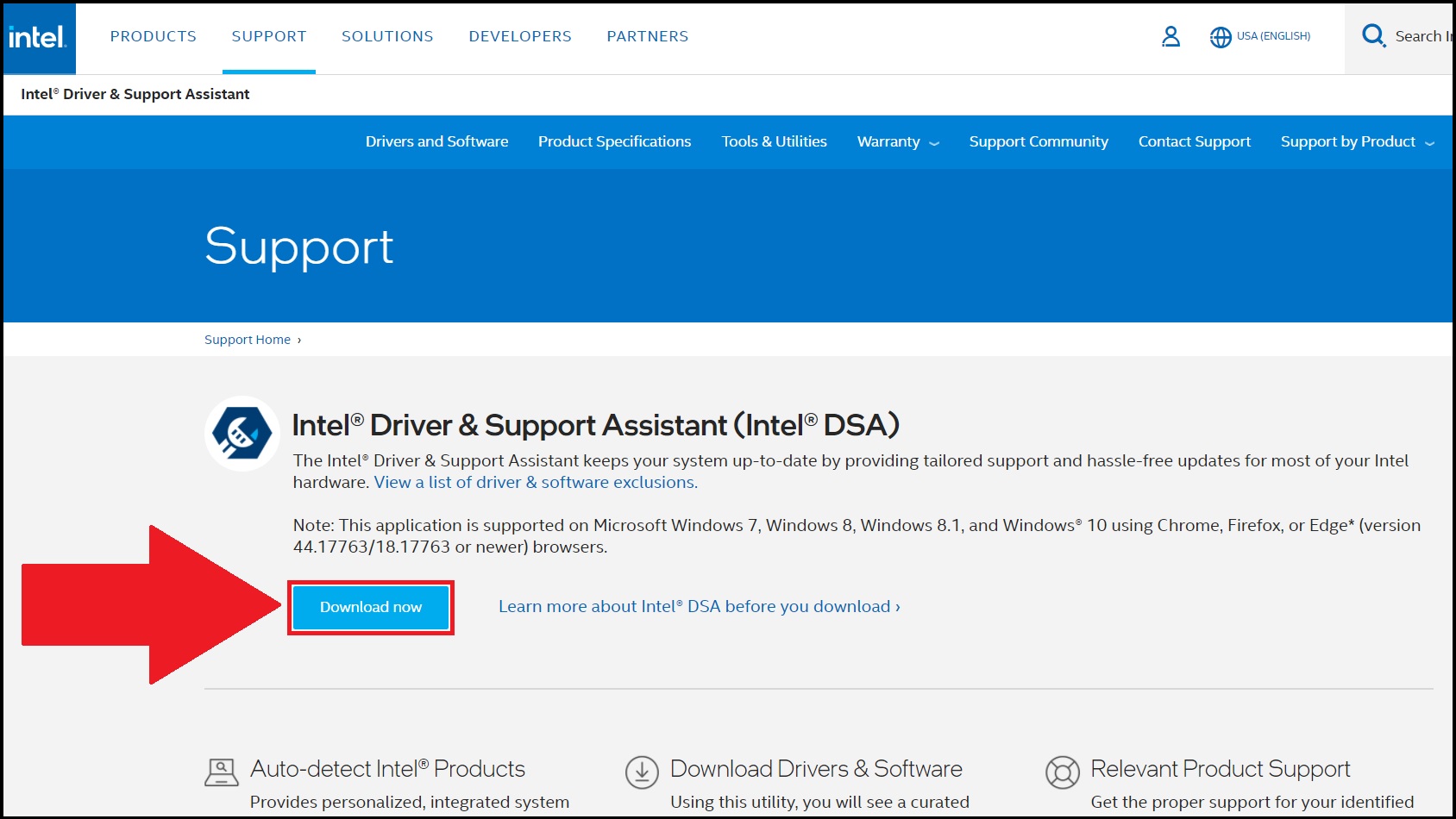Navigate to Support Home breadcrumb
1456x819 pixels.
248,340
